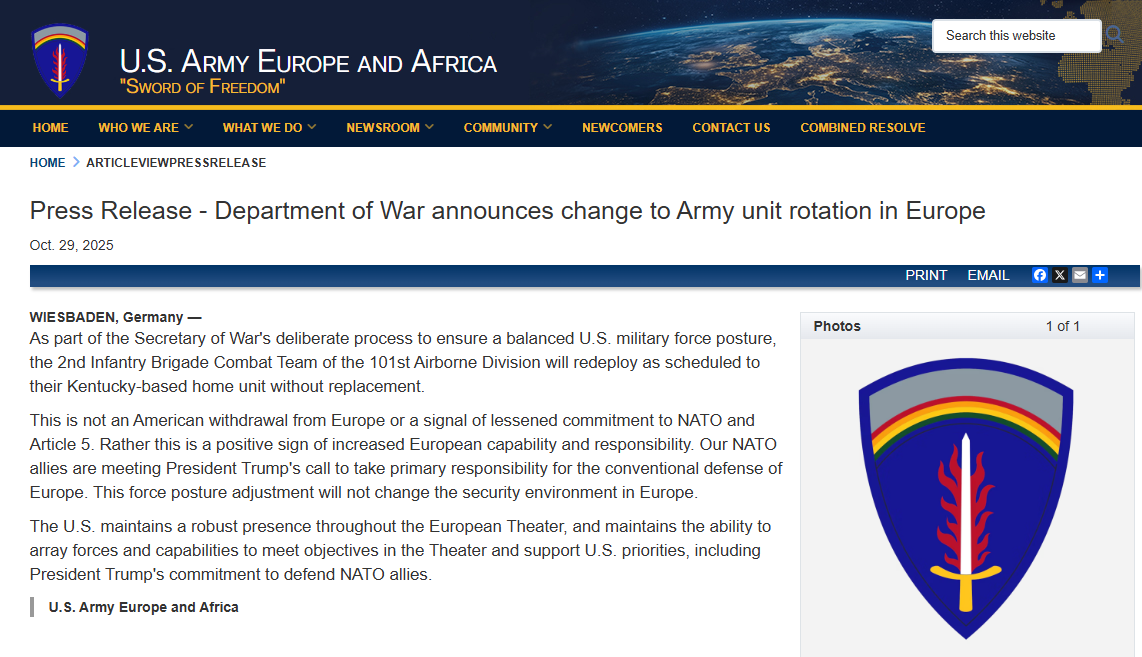Share the article on Facebook
Screen dimensions: 1142x657
click(1040, 275)
